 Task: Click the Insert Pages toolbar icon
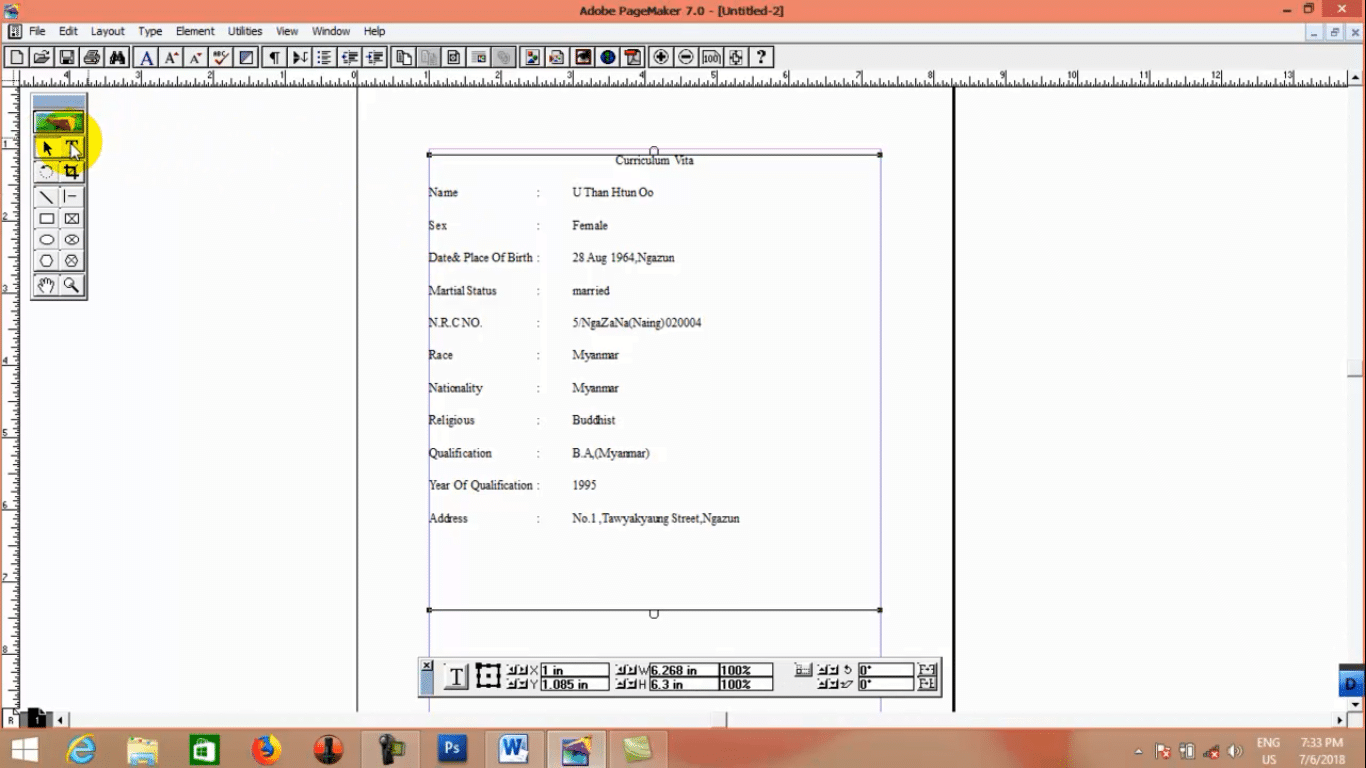click(404, 57)
